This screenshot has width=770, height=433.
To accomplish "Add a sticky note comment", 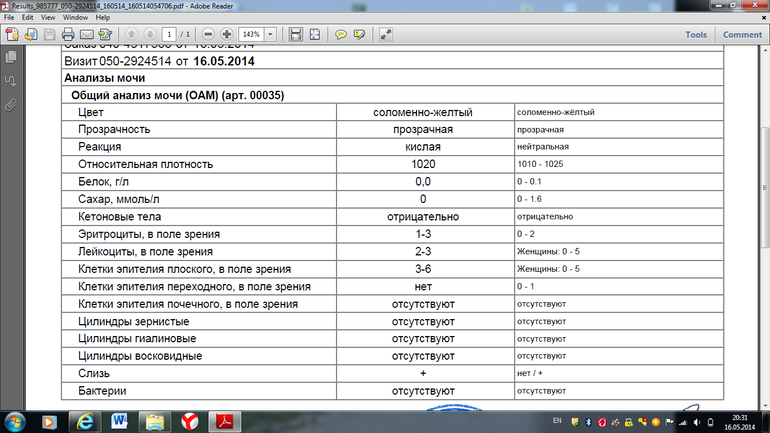I will pos(340,35).
